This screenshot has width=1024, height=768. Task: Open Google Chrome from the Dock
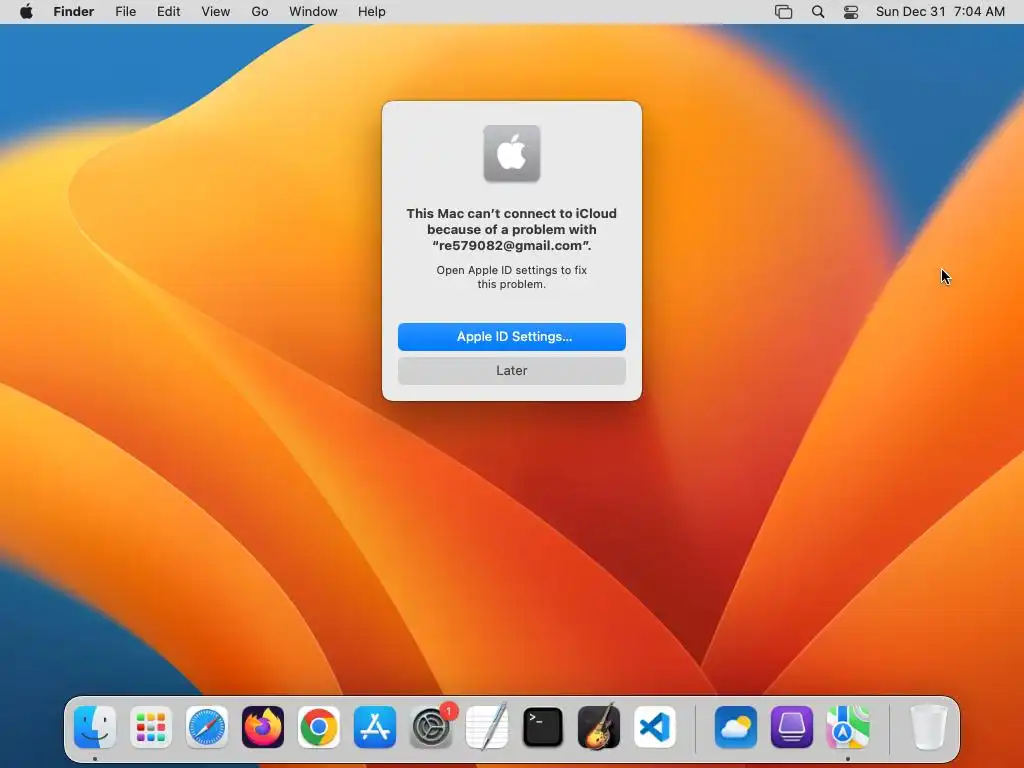[x=319, y=727]
